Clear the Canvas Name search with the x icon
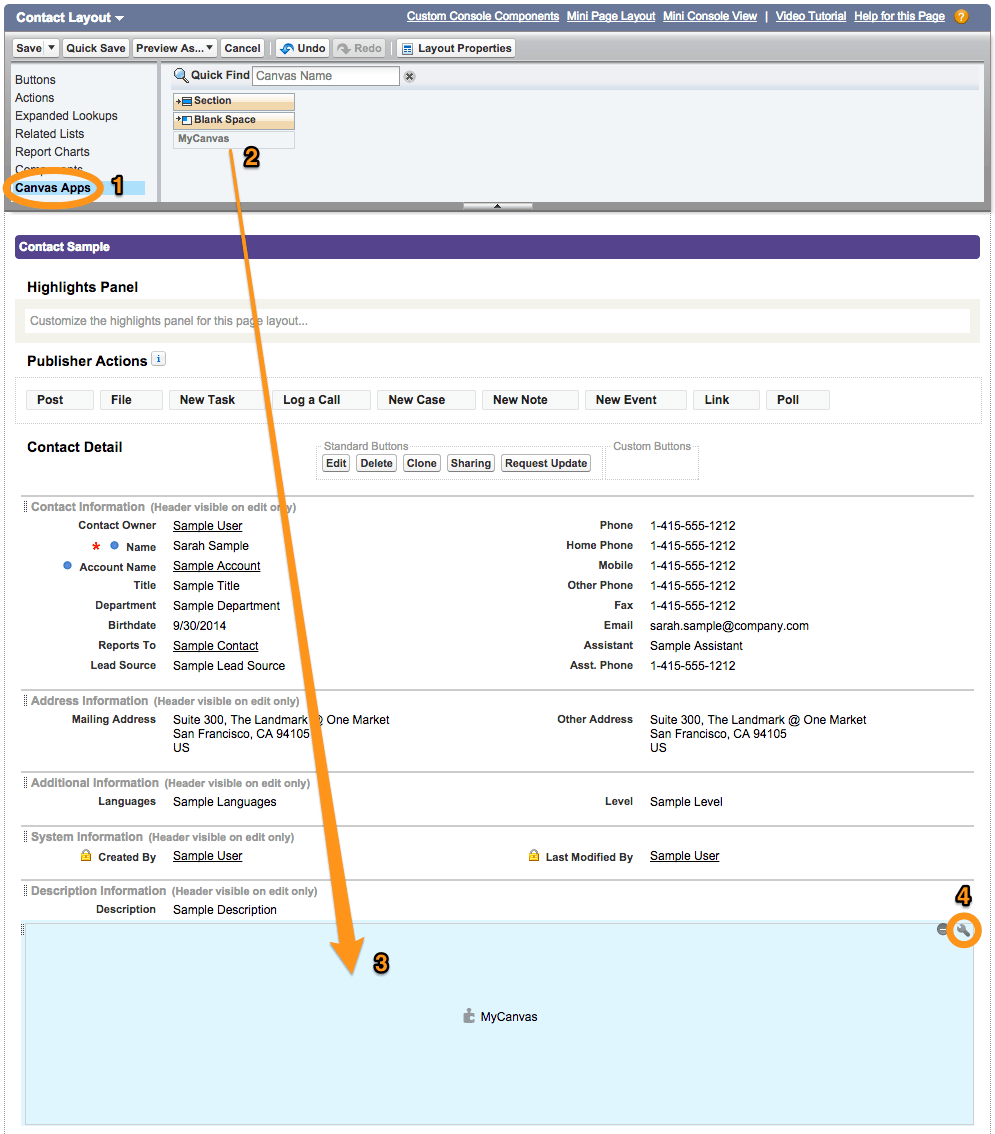Image resolution: width=995 pixels, height=1134 pixels. coord(409,75)
